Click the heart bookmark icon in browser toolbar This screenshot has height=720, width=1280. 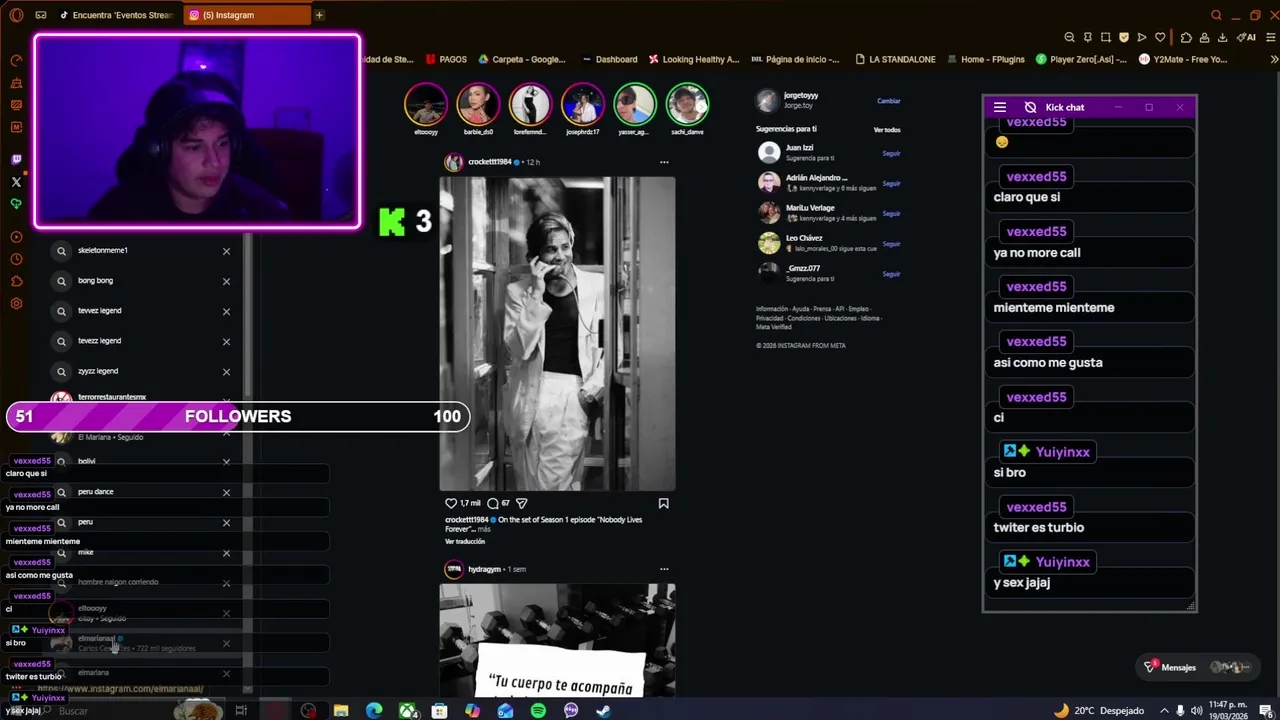click(x=1160, y=37)
